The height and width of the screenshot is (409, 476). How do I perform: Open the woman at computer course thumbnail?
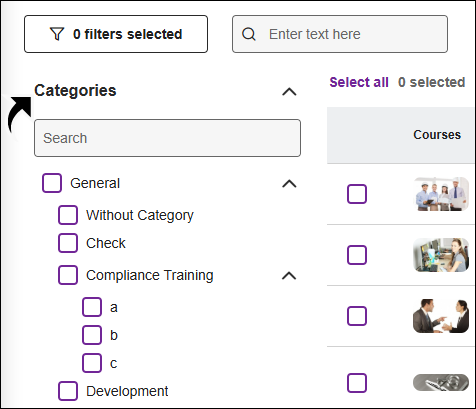pos(441,255)
